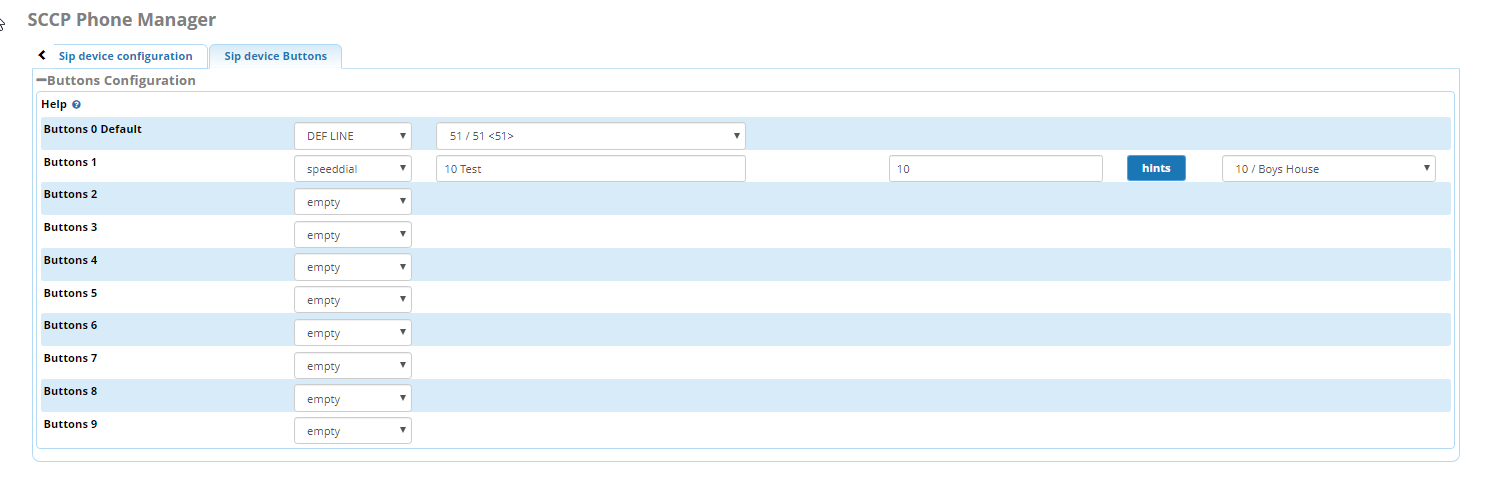Open Buttons 7 empty type dropdown
This screenshot has height=495, width=1496.
pyautogui.click(x=353, y=366)
